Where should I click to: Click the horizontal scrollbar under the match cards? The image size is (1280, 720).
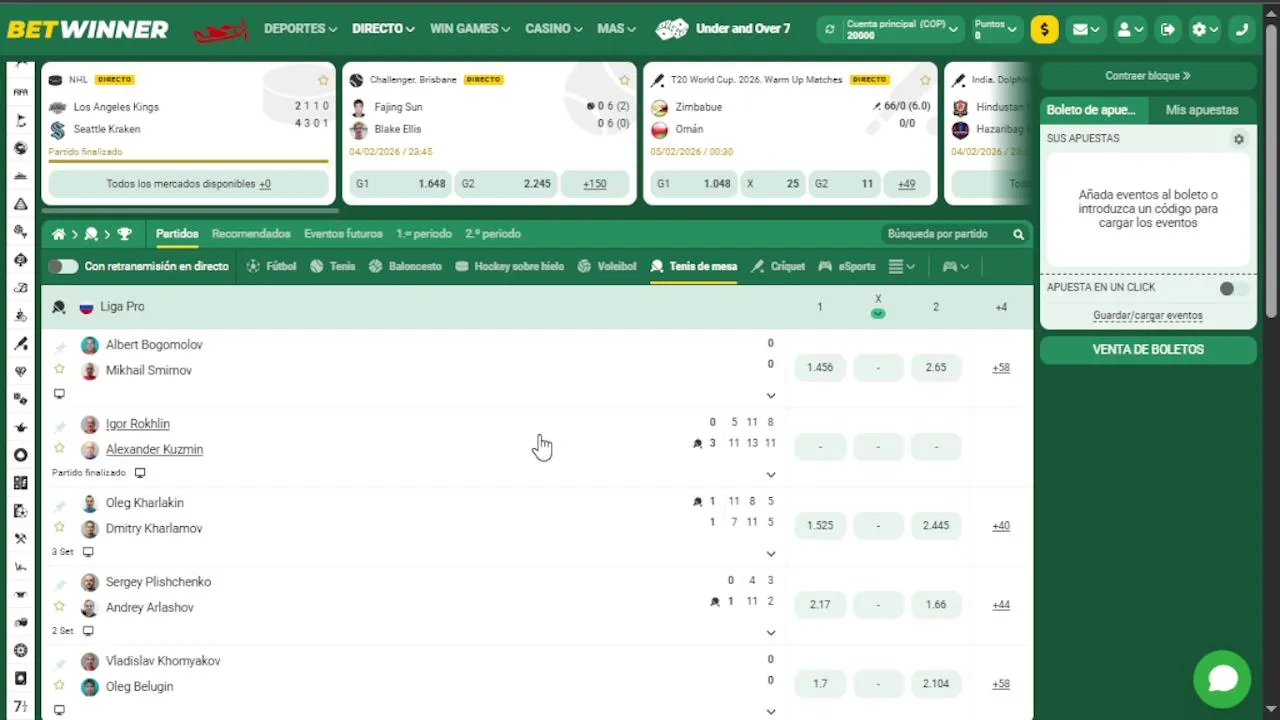[189, 211]
